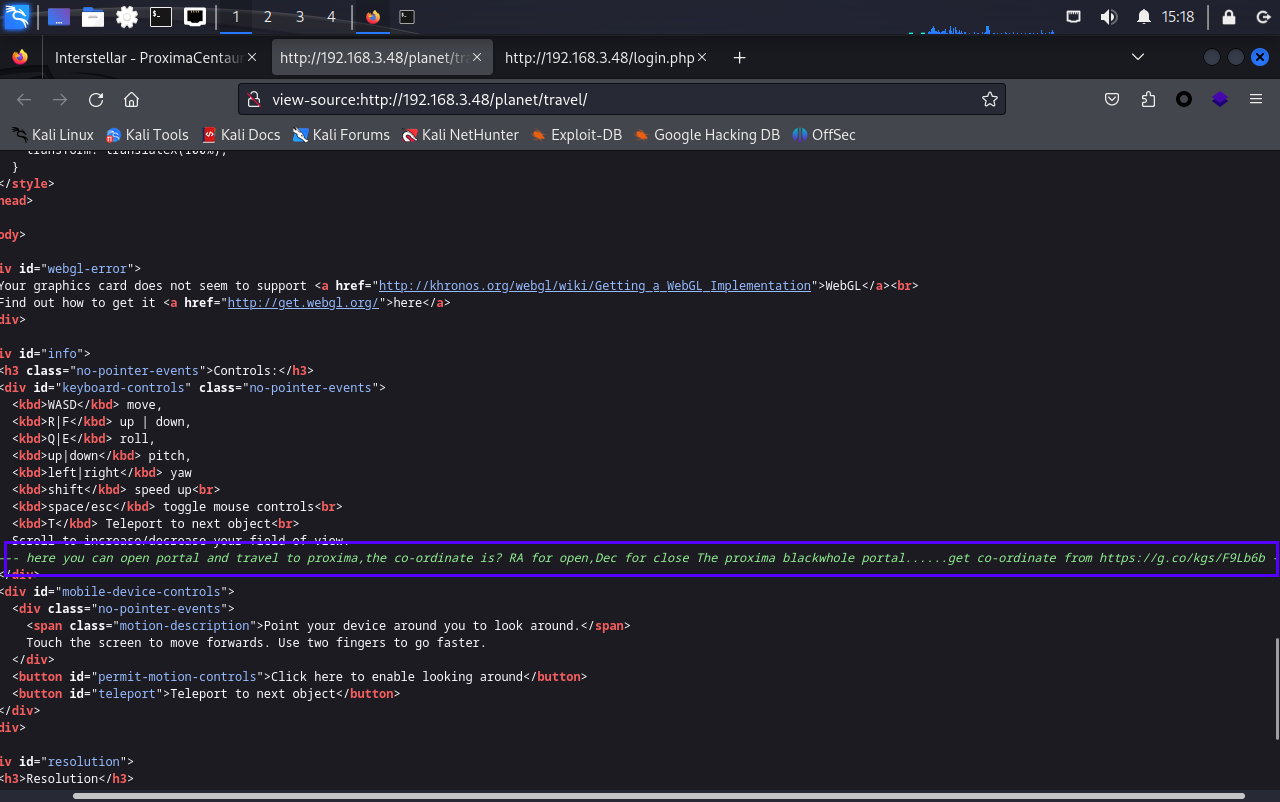Click the 'teleport' button id text

(132, 694)
